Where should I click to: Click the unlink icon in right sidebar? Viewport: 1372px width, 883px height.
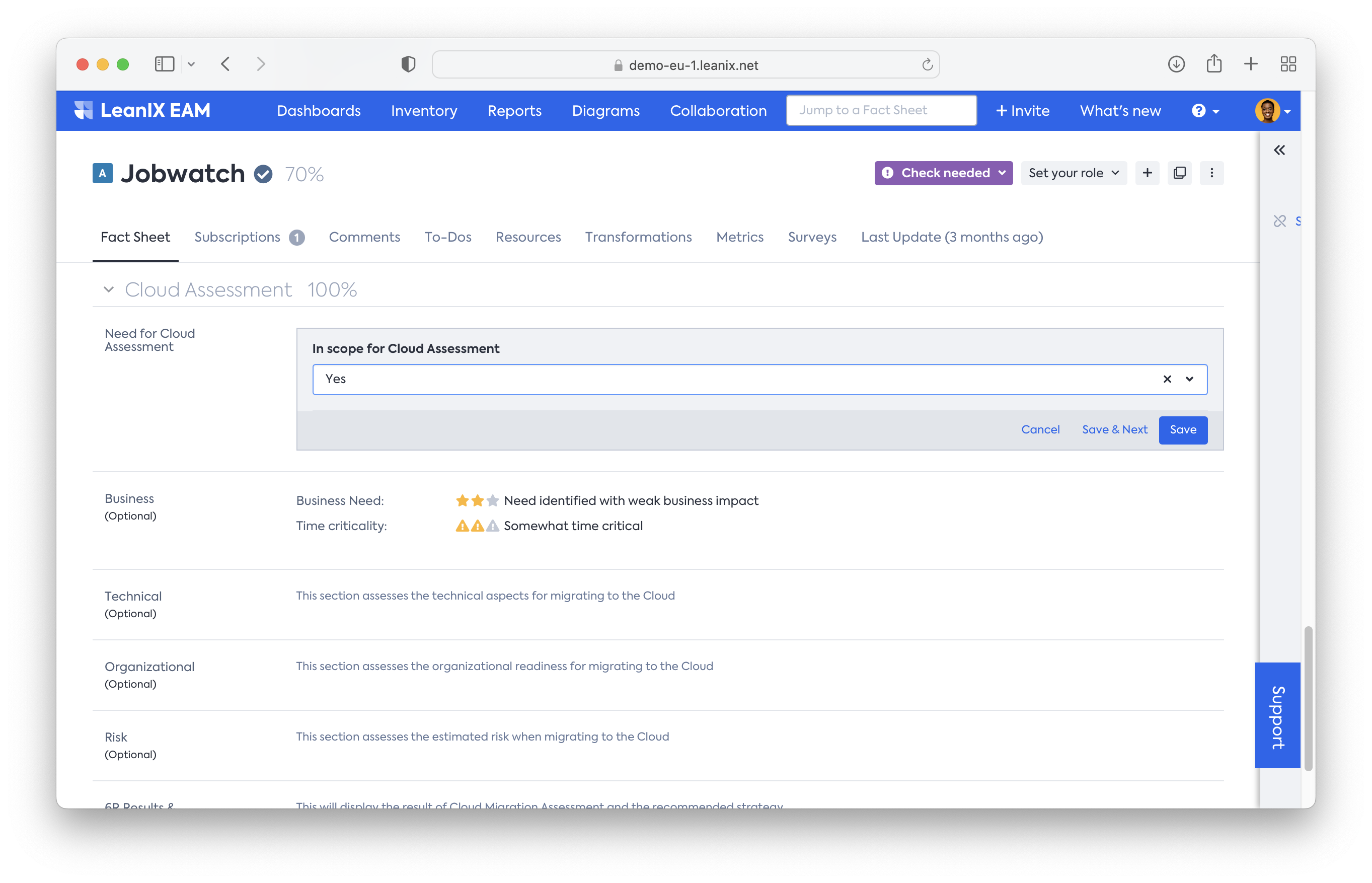point(1279,222)
